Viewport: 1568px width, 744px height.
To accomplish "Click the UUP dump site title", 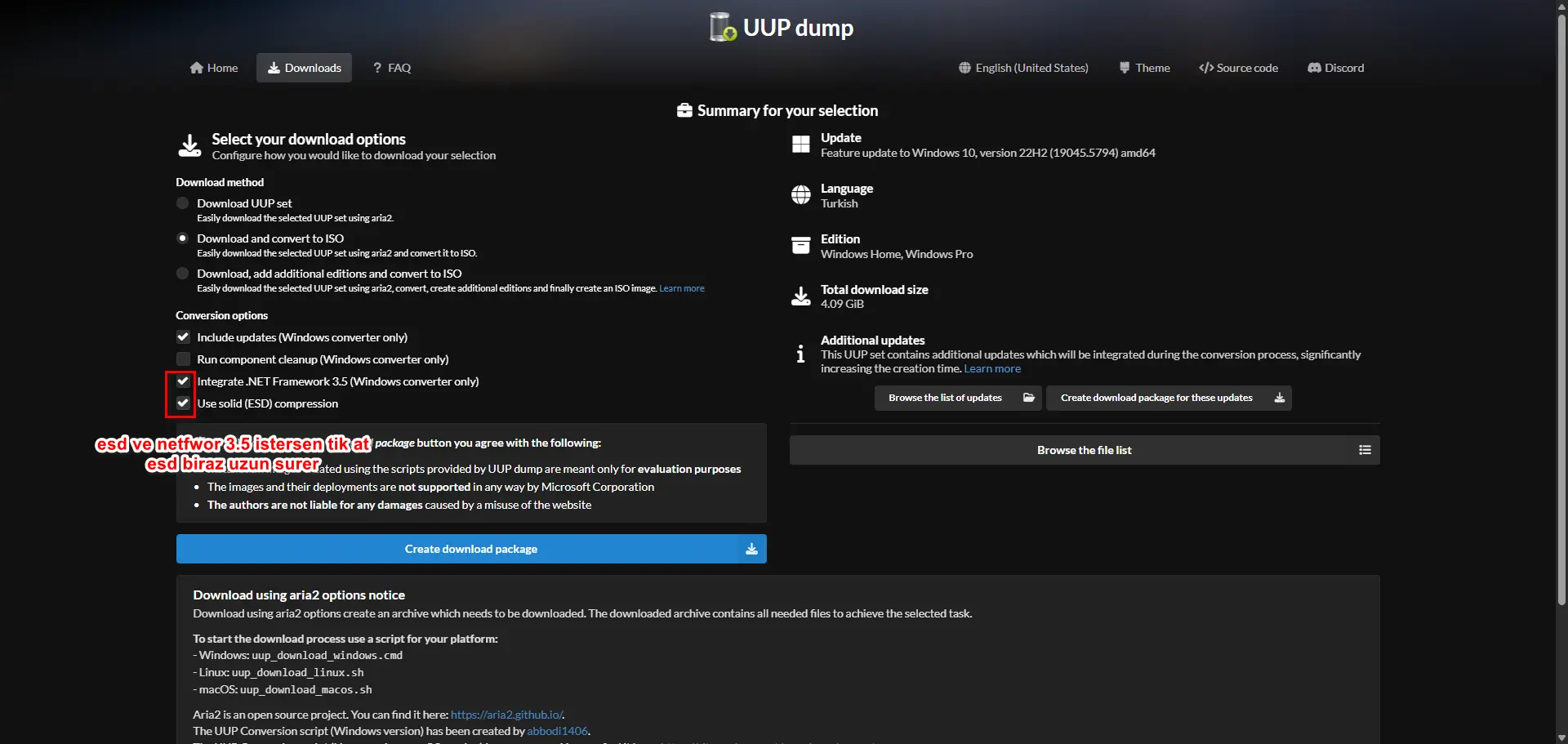I will [x=798, y=28].
